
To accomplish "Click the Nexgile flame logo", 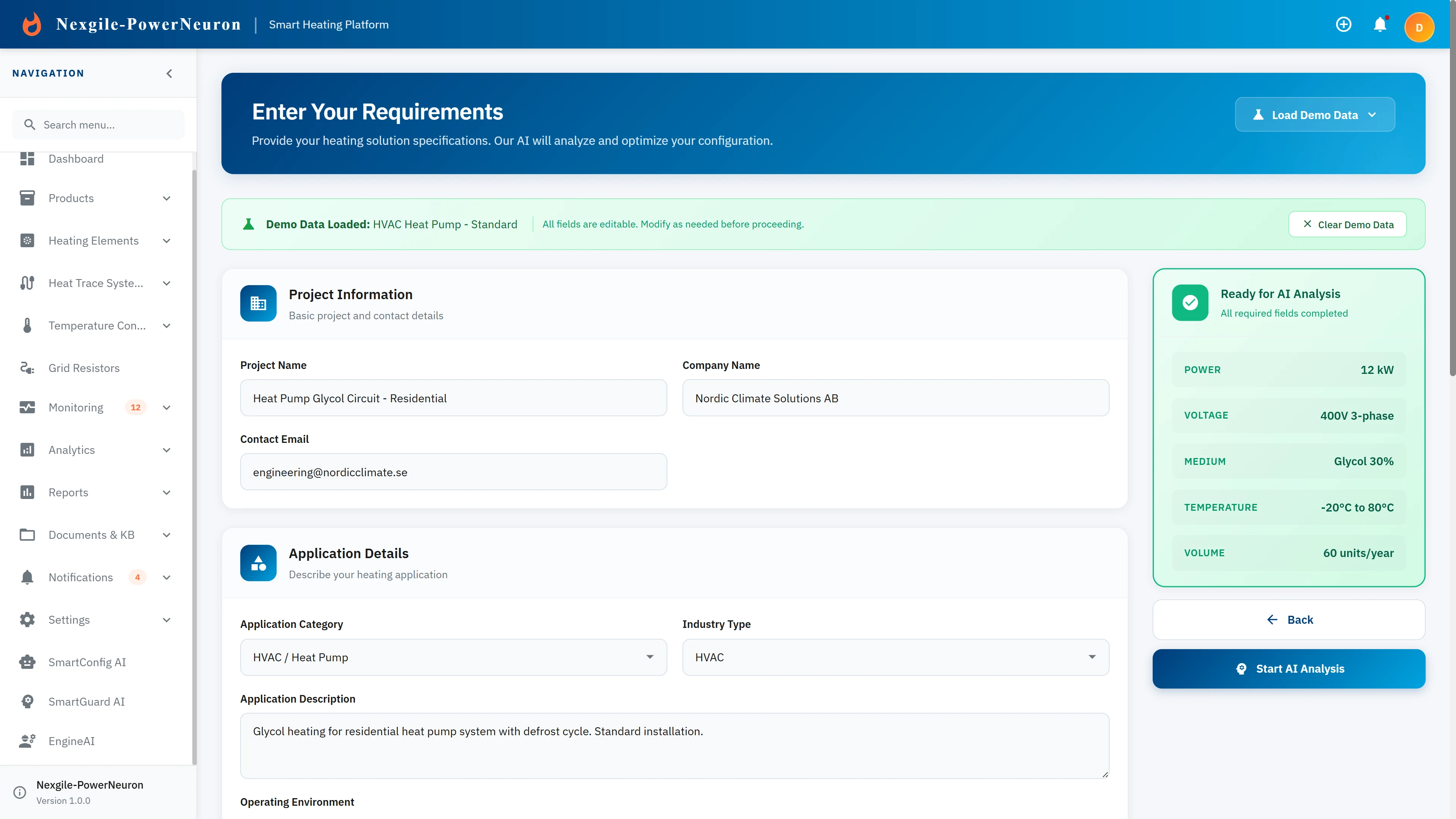I will point(31,24).
